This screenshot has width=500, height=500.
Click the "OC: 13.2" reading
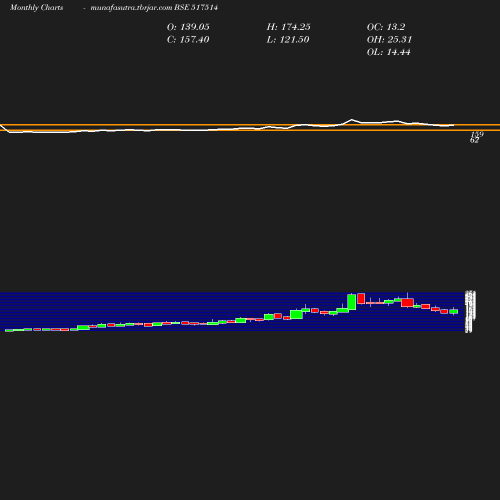[386, 27]
